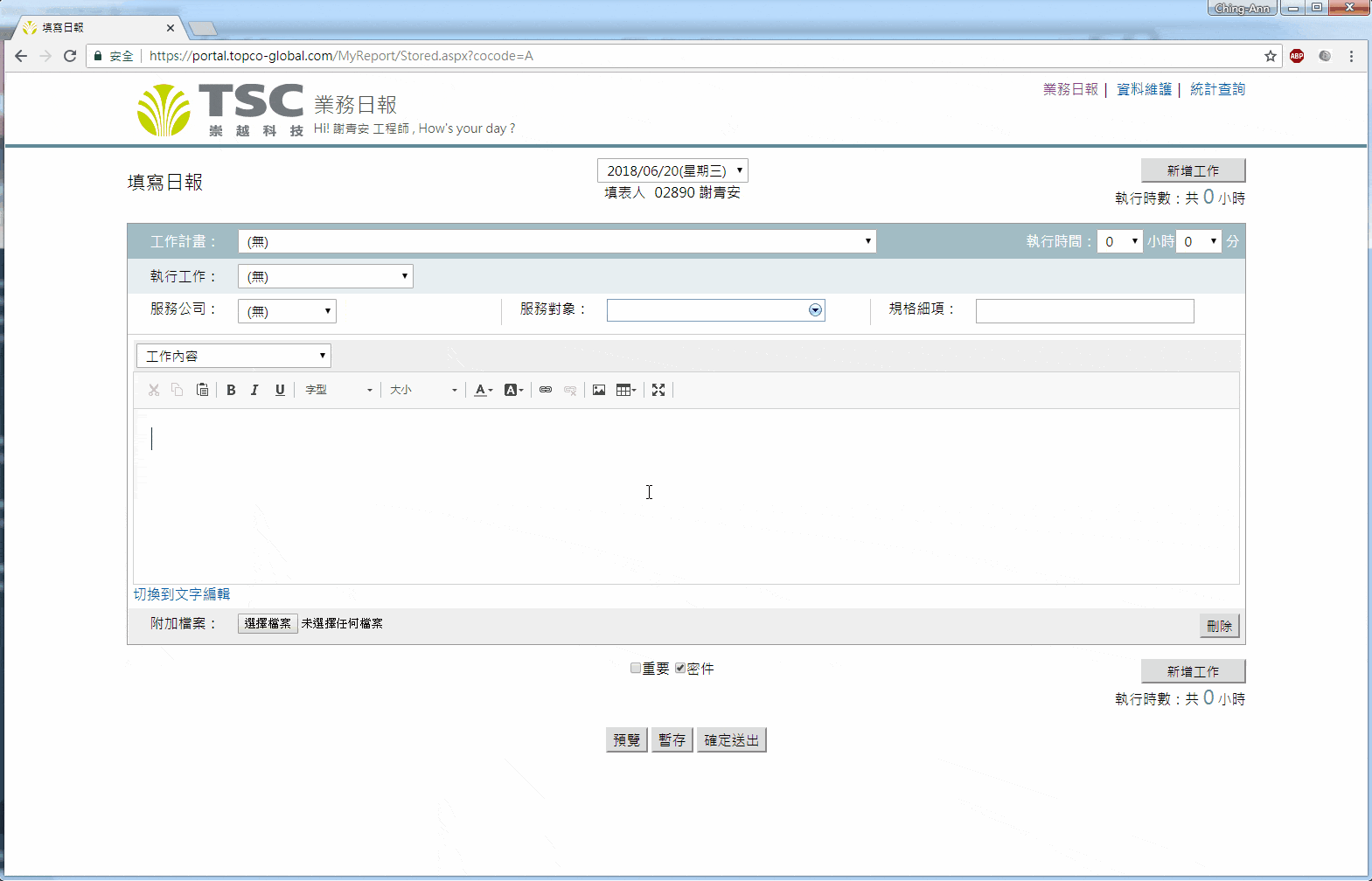Open the report date dropdown

click(x=672, y=170)
